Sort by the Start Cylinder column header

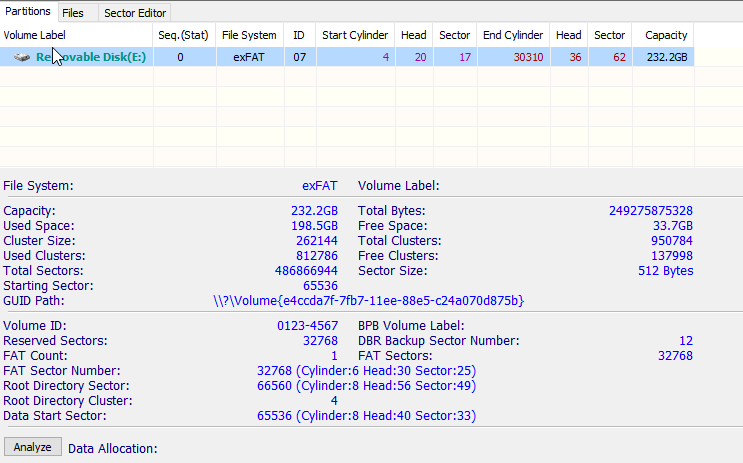click(355, 35)
